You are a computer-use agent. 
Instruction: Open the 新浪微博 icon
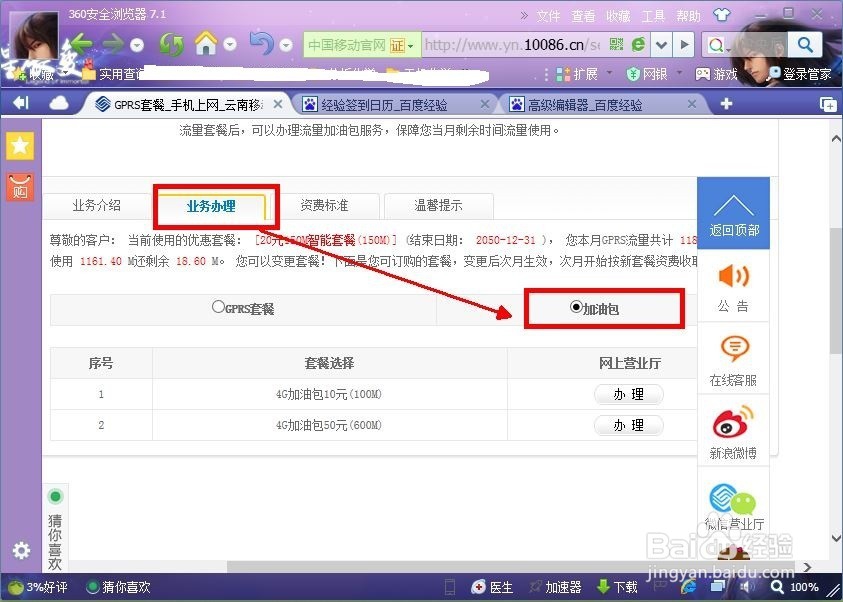coord(733,422)
